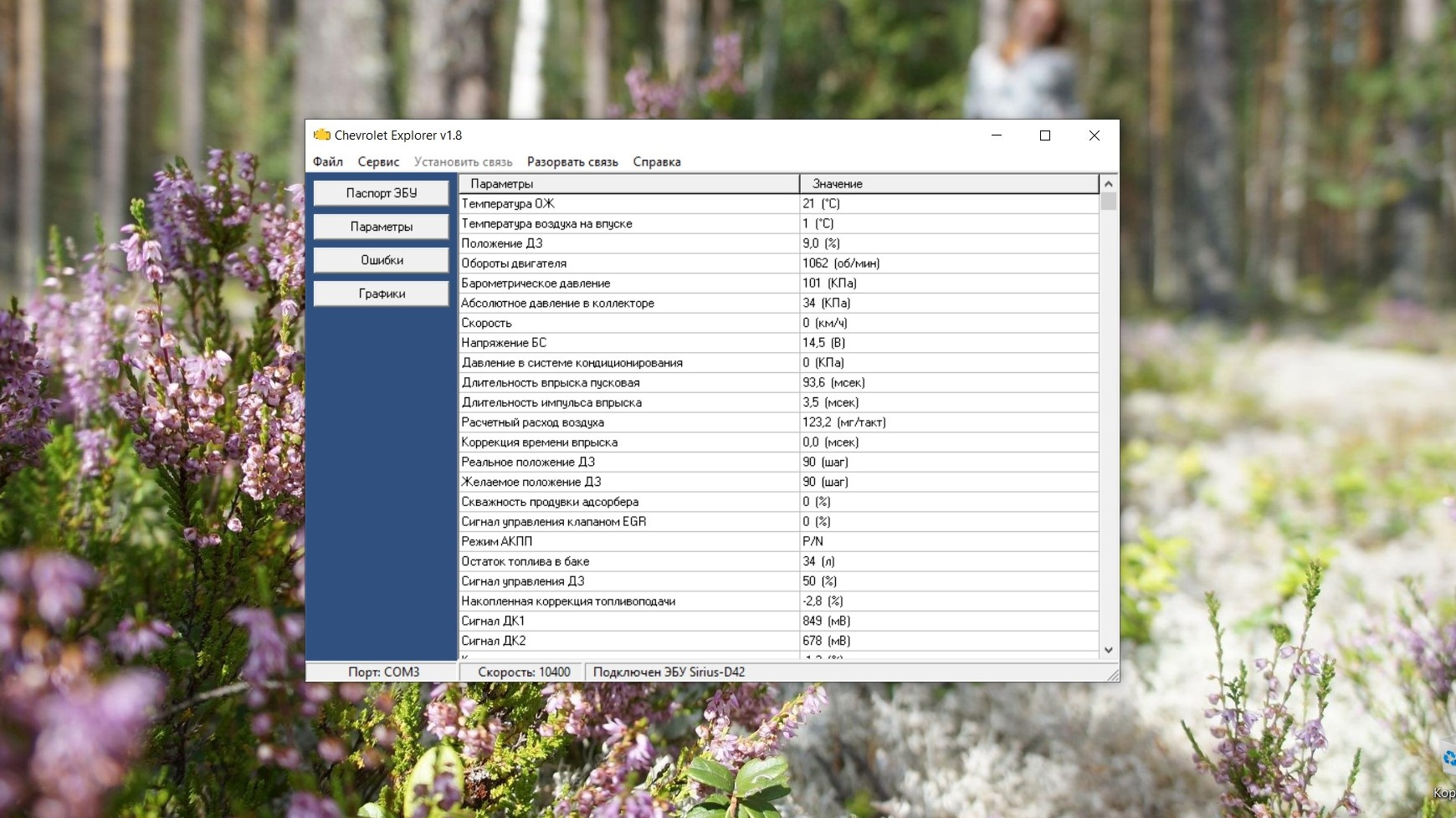This screenshot has width=1456, height=818.
Task: Minimize the Chevrolet Explorer window
Action: pos(997,135)
